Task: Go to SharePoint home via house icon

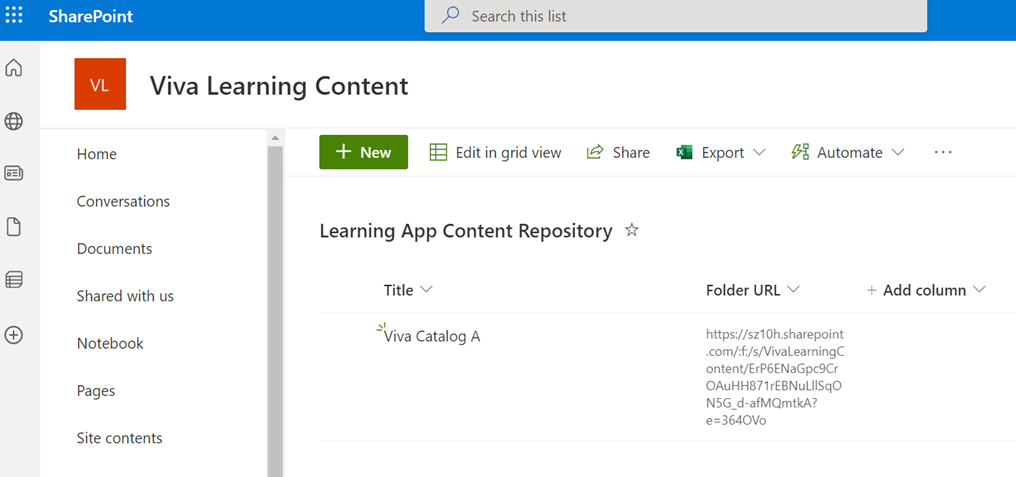Action: coord(14,67)
